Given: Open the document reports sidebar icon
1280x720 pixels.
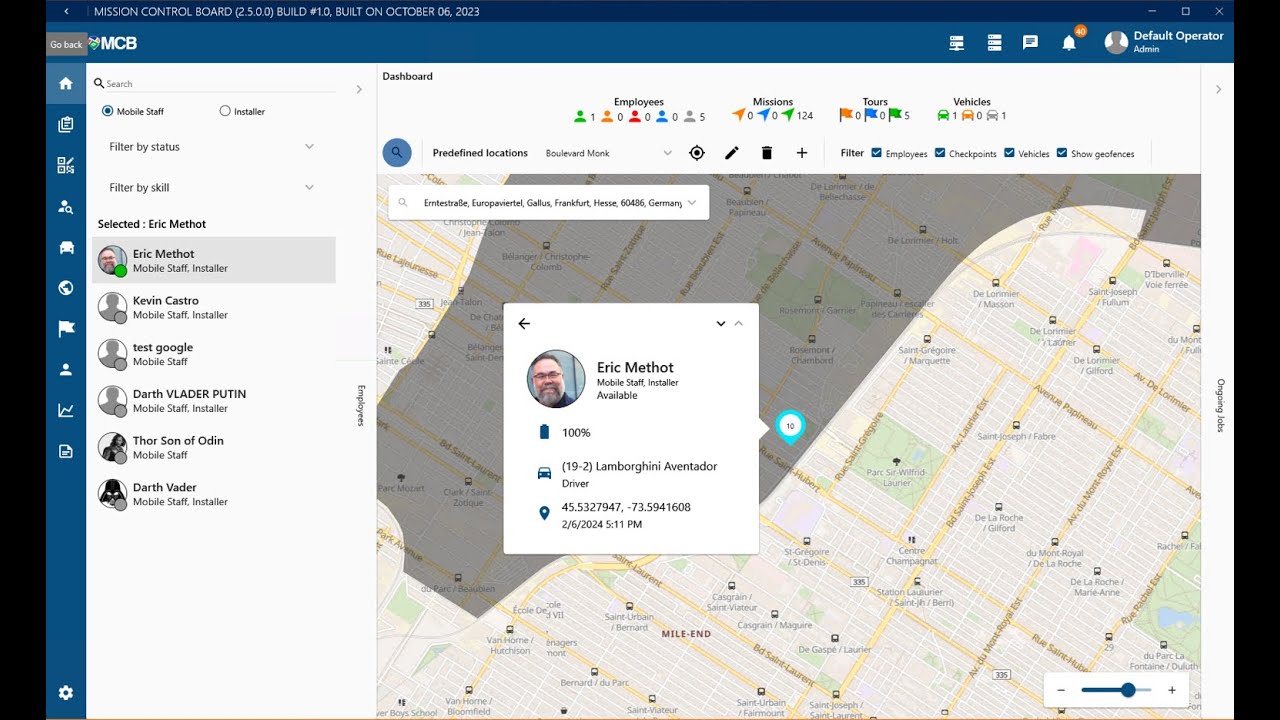Looking at the screenshot, I should pos(66,451).
